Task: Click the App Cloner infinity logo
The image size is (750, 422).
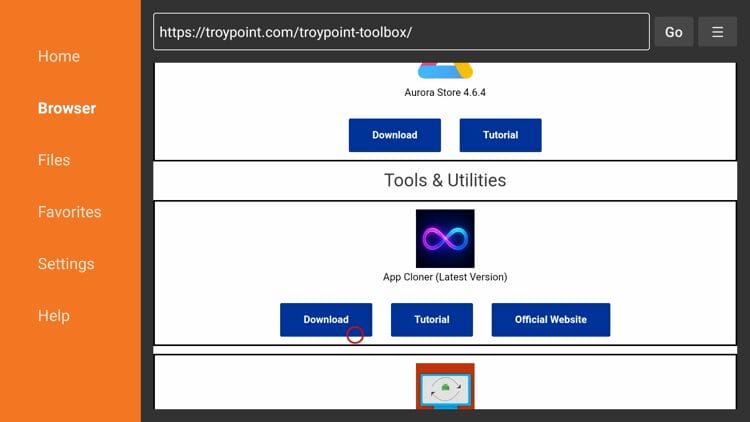Action: 445,238
